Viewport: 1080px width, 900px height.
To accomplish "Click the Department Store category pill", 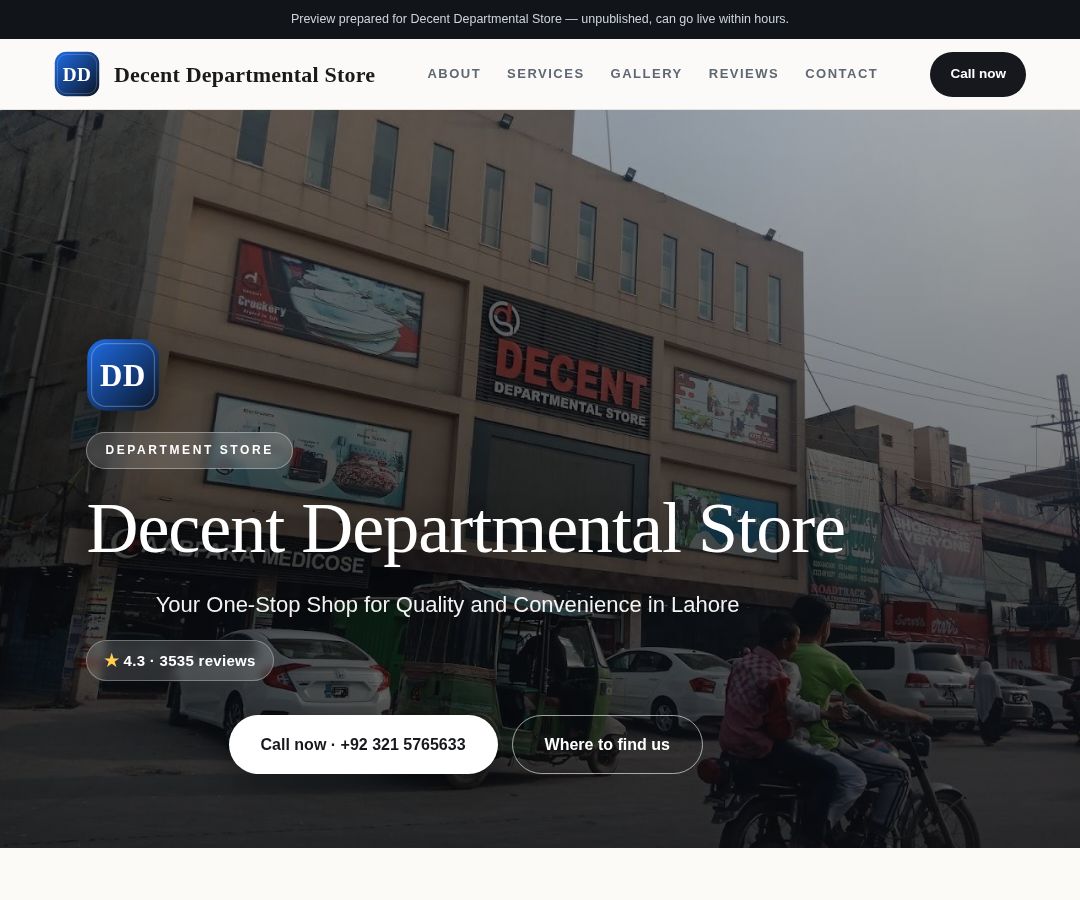I will pos(189,450).
